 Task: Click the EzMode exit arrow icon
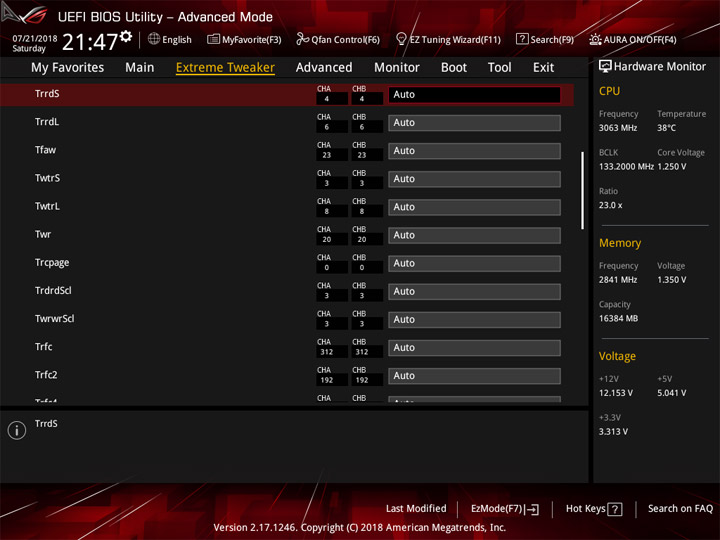[x=531, y=509]
